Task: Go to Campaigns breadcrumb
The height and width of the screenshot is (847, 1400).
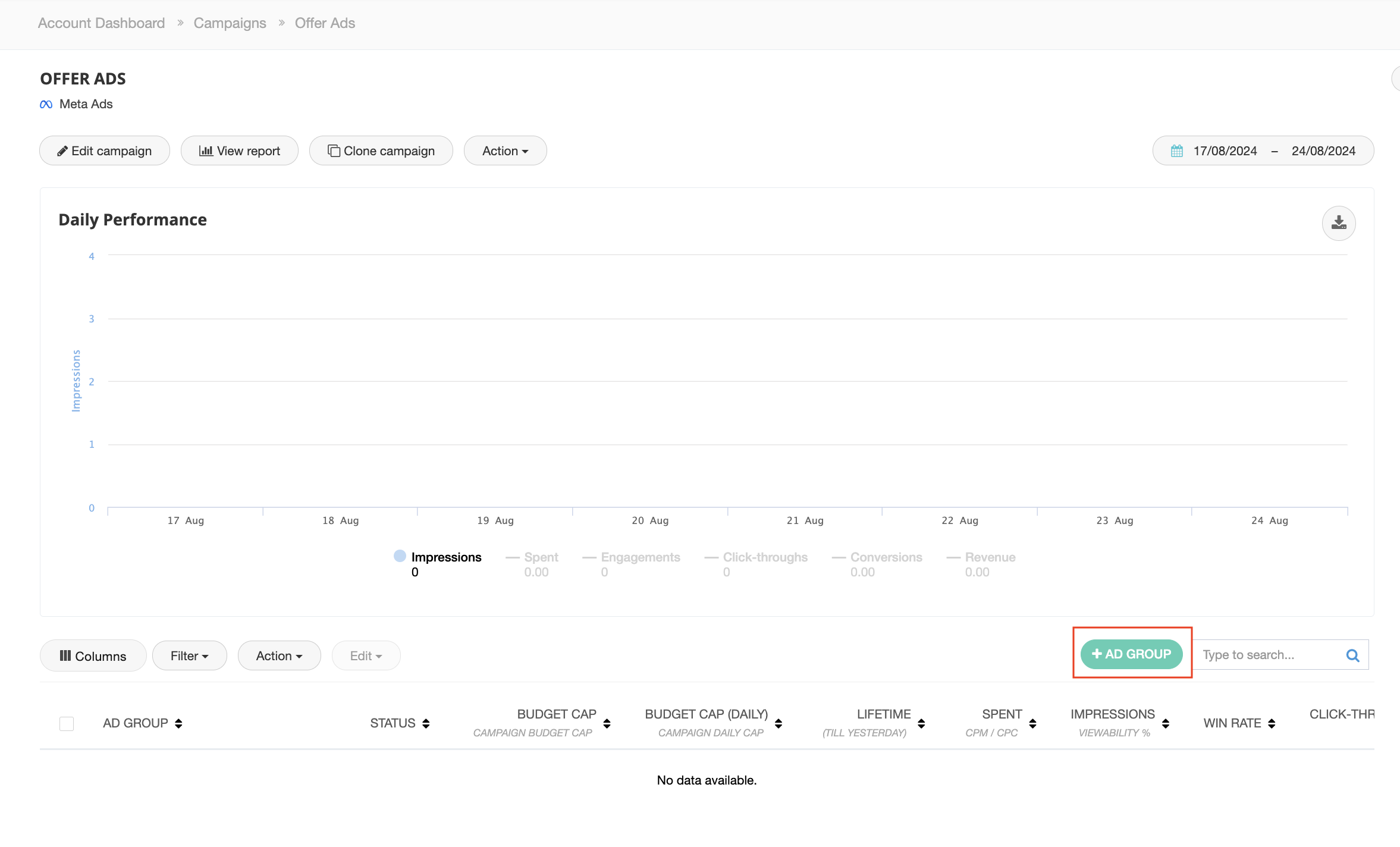Action: pyautogui.click(x=230, y=23)
